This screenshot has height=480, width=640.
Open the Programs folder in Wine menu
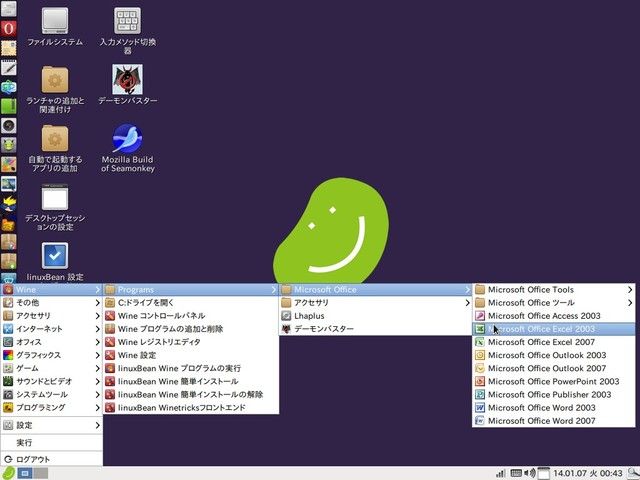point(191,290)
